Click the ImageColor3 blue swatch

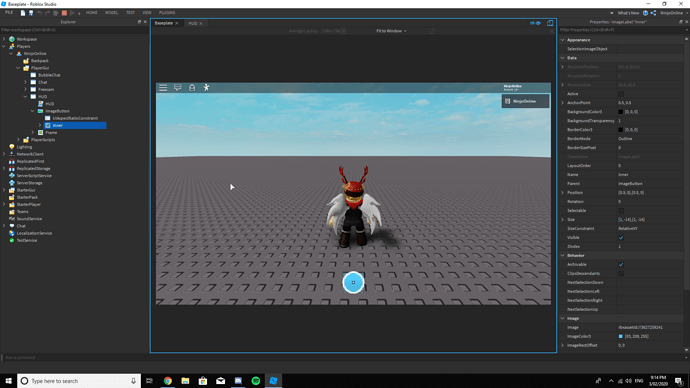[x=620, y=337]
